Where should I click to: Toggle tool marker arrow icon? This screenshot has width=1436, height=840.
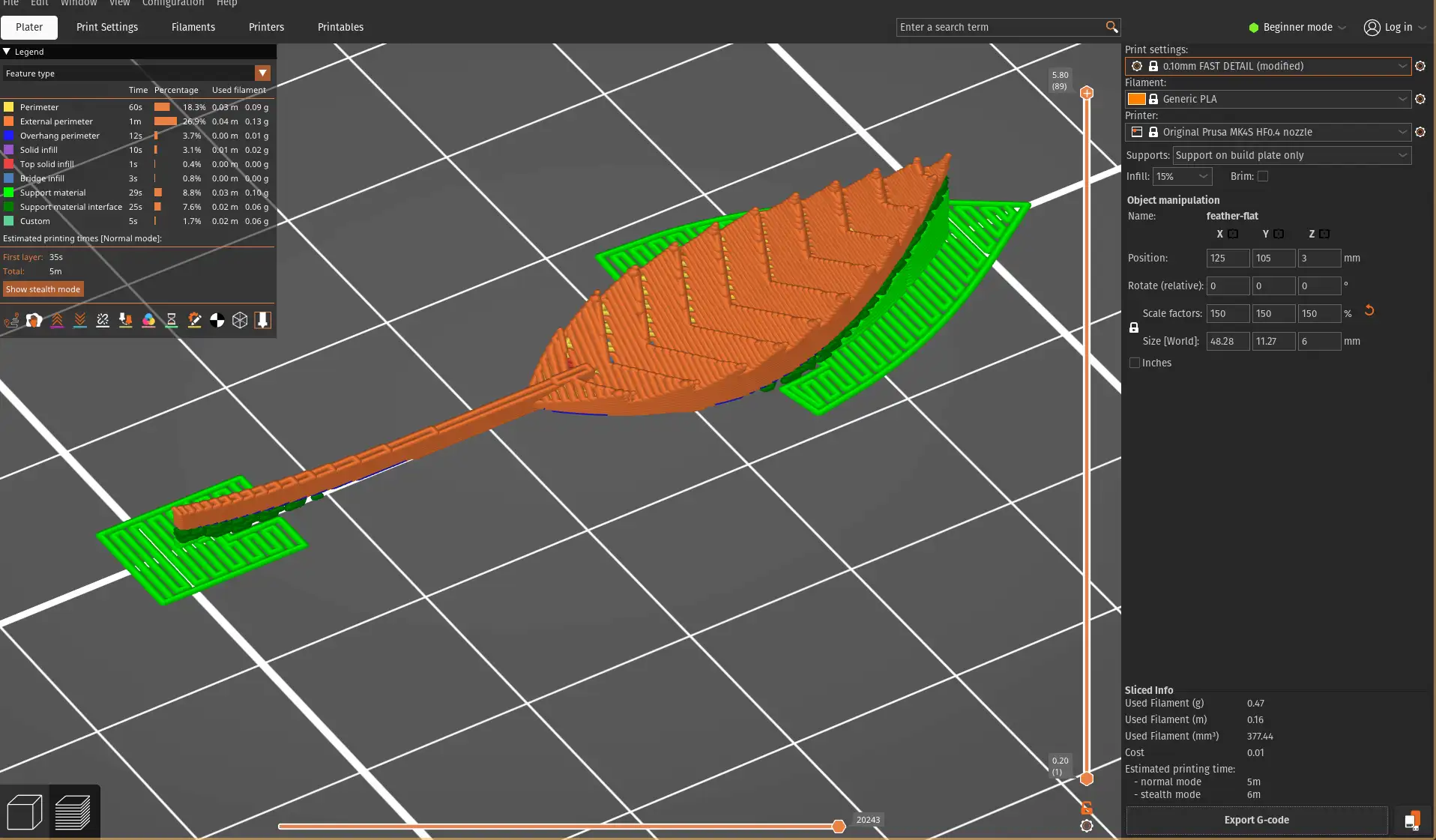[x=262, y=321]
